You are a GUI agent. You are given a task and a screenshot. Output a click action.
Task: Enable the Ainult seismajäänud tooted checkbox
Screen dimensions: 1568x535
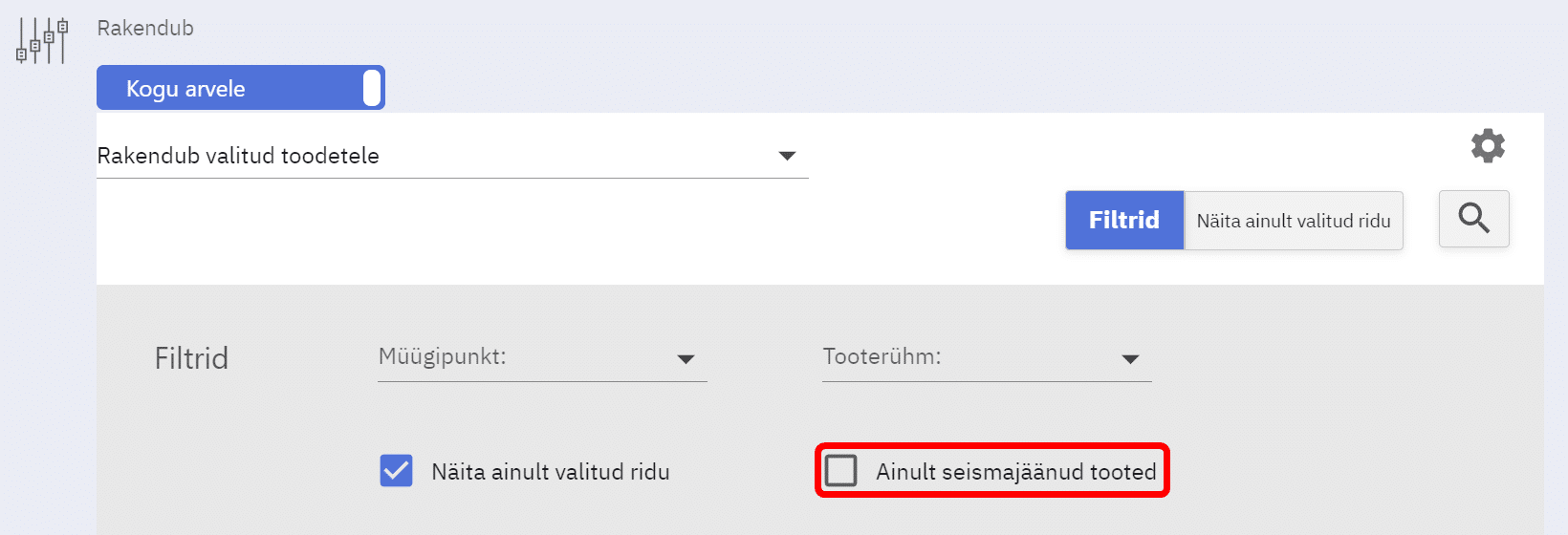point(841,470)
